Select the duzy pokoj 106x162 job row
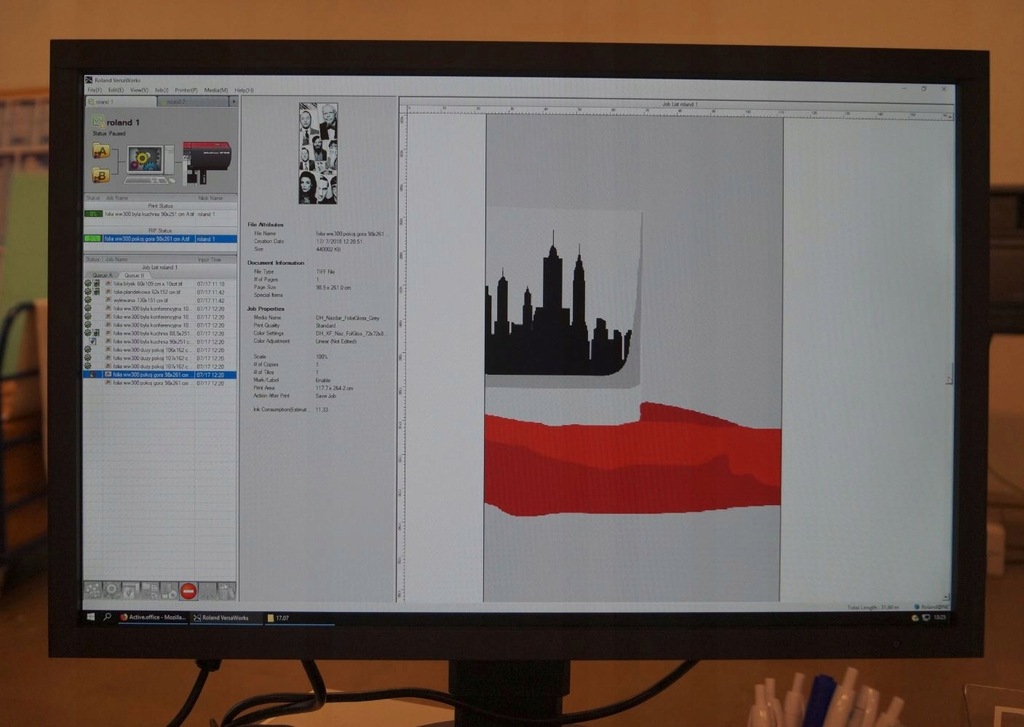This screenshot has height=727, width=1024. coord(160,349)
